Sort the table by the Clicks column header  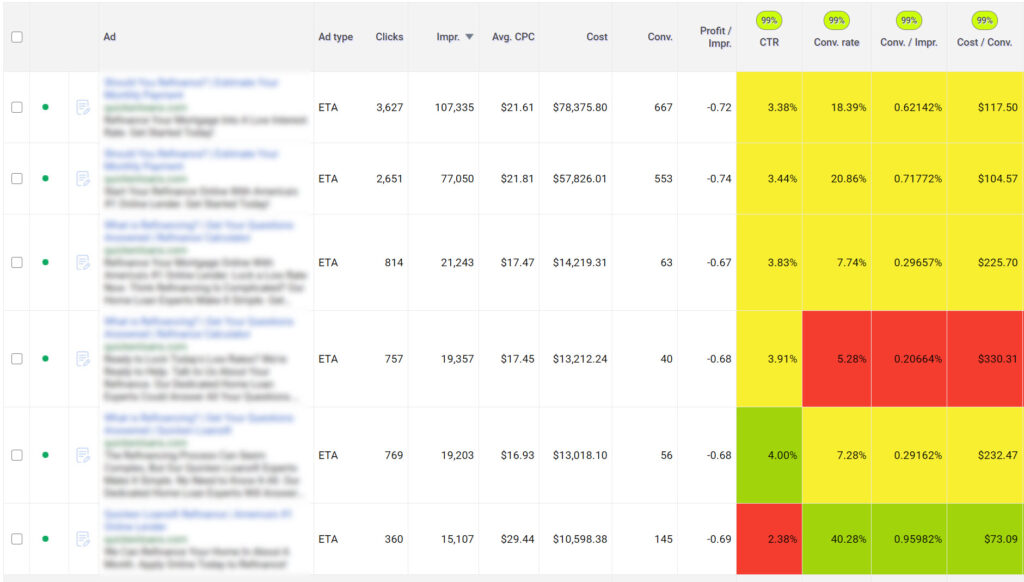[389, 37]
